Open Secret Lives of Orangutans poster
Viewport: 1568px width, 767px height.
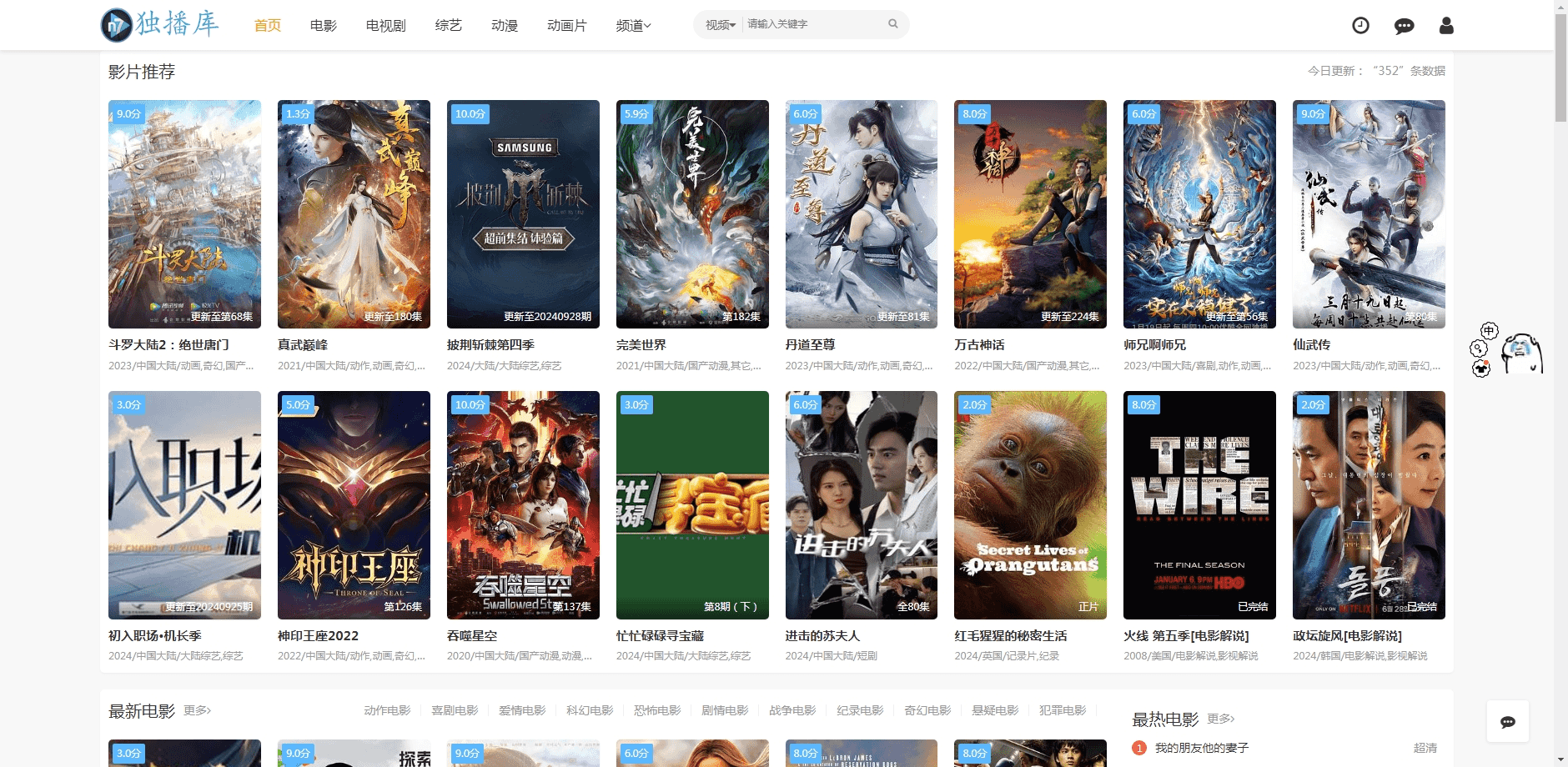tap(1031, 505)
